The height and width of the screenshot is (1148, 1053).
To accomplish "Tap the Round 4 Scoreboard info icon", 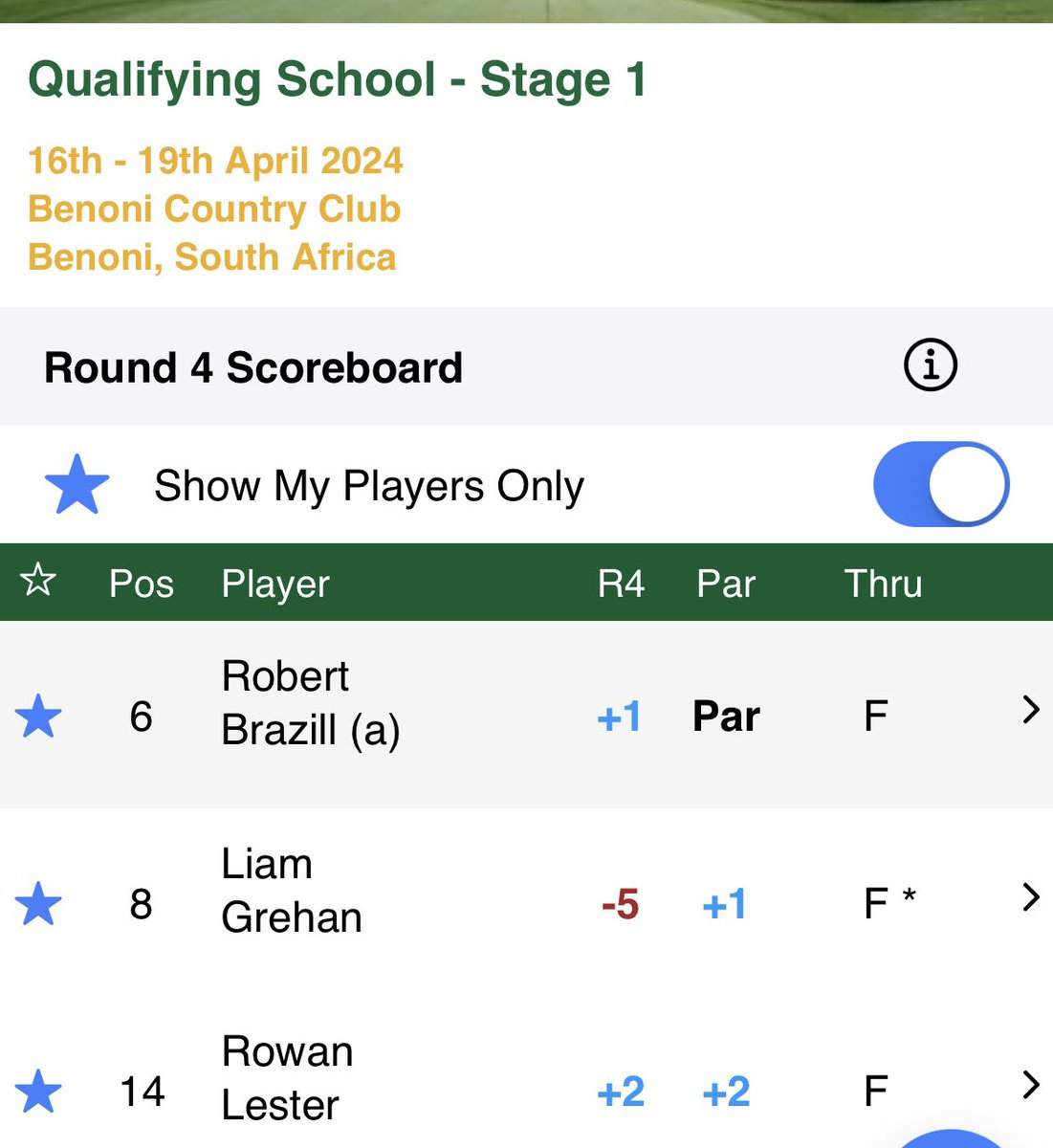I will 930,365.
